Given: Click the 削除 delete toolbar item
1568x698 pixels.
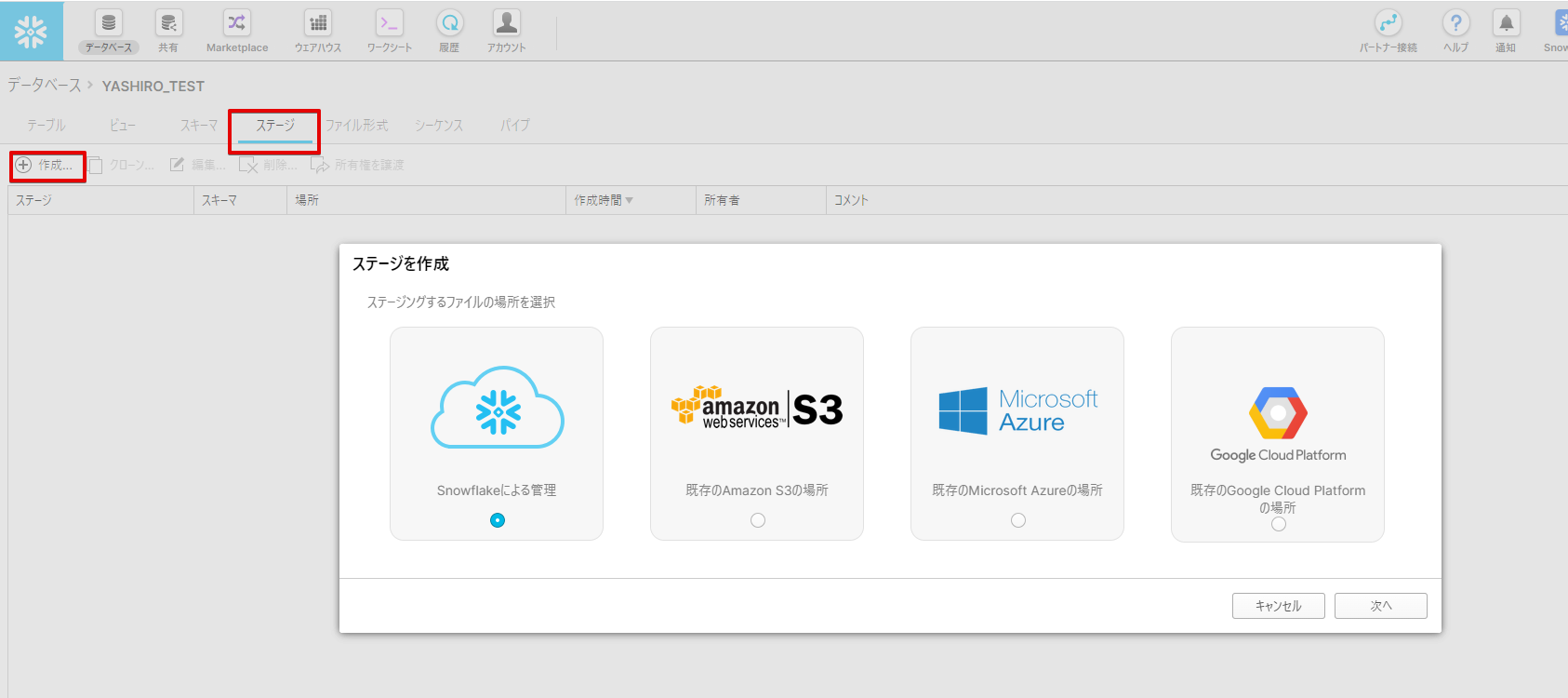Looking at the screenshot, I should 268,165.
